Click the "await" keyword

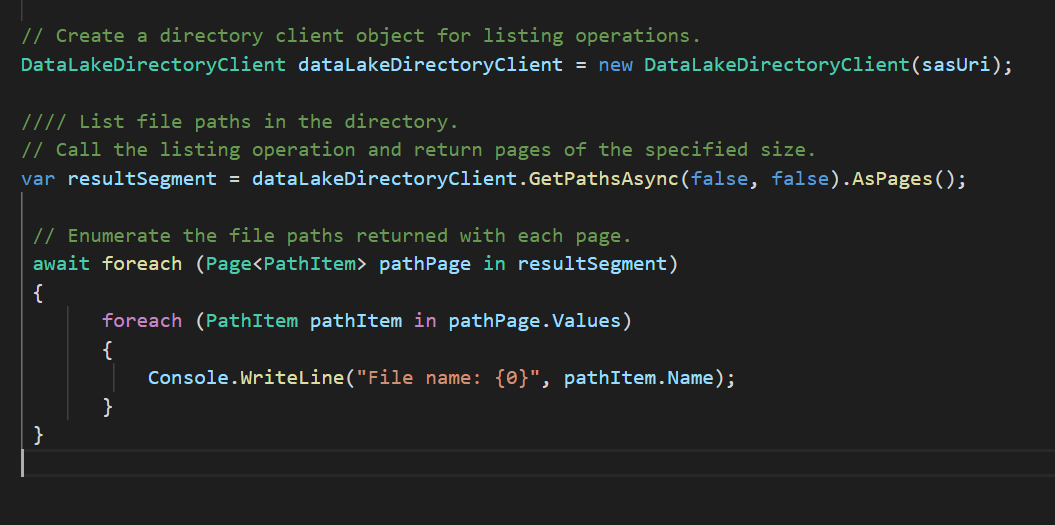(x=61, y=264)
